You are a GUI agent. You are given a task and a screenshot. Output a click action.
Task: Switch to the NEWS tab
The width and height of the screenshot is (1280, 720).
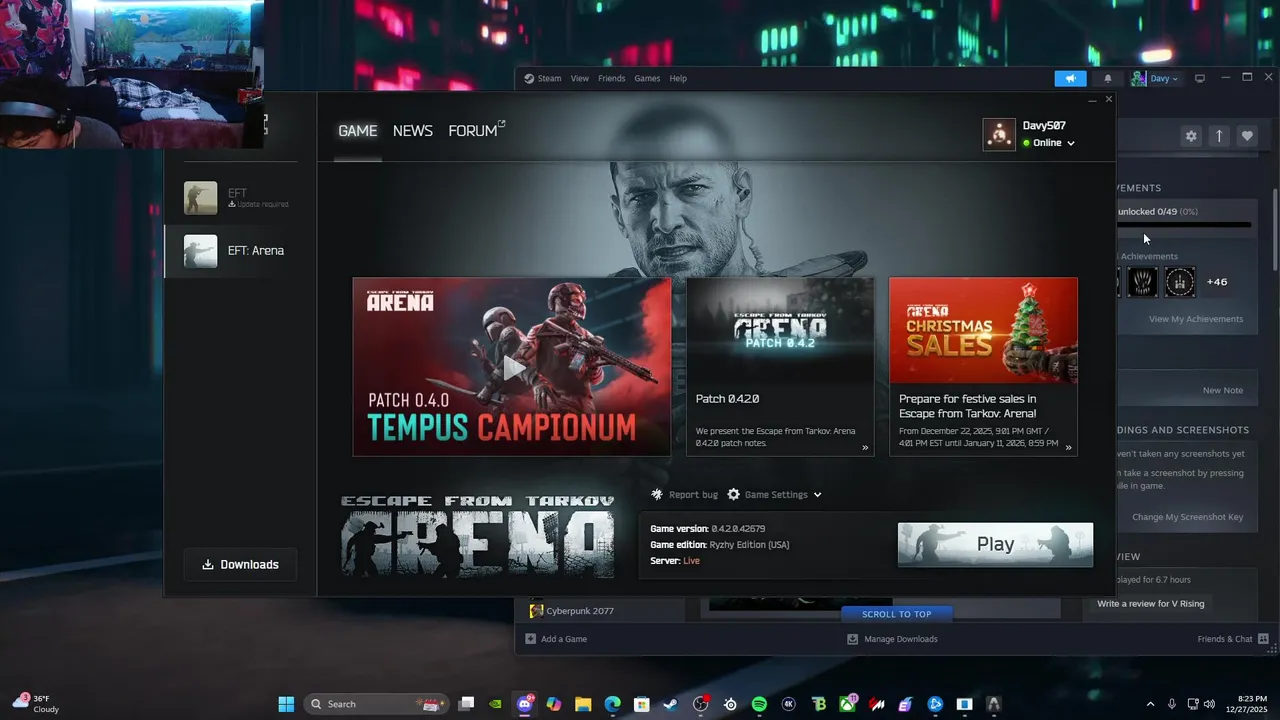tap(412, 131)
